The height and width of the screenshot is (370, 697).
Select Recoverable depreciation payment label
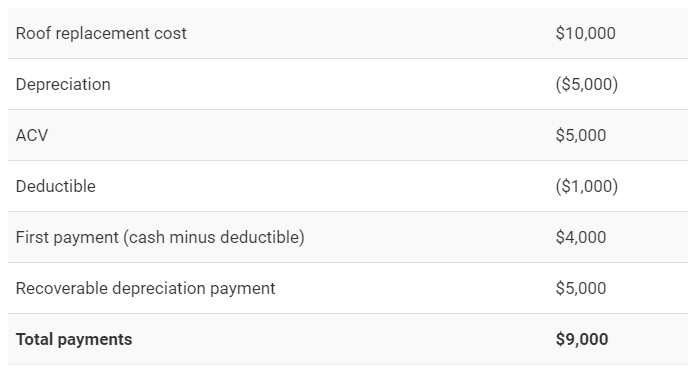click(145, 289)
